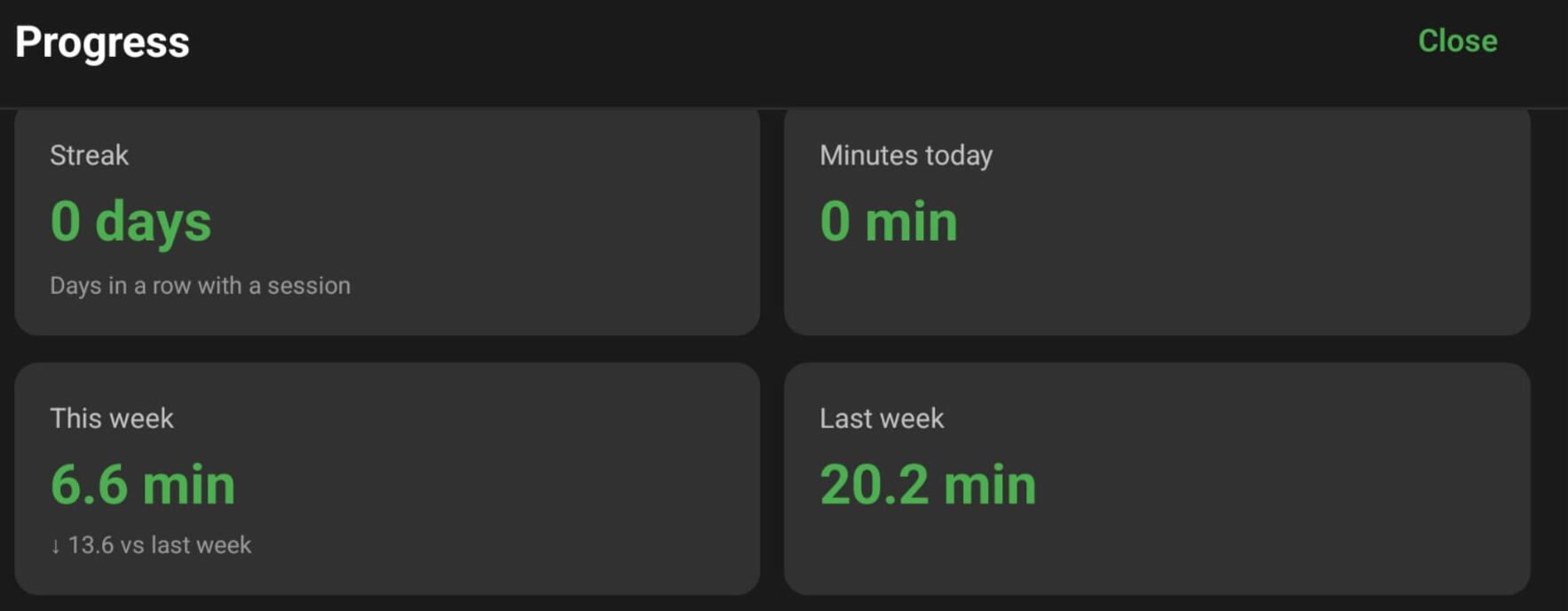Click the 6.6 min value

pyautogui.click(x=143, y=485)
